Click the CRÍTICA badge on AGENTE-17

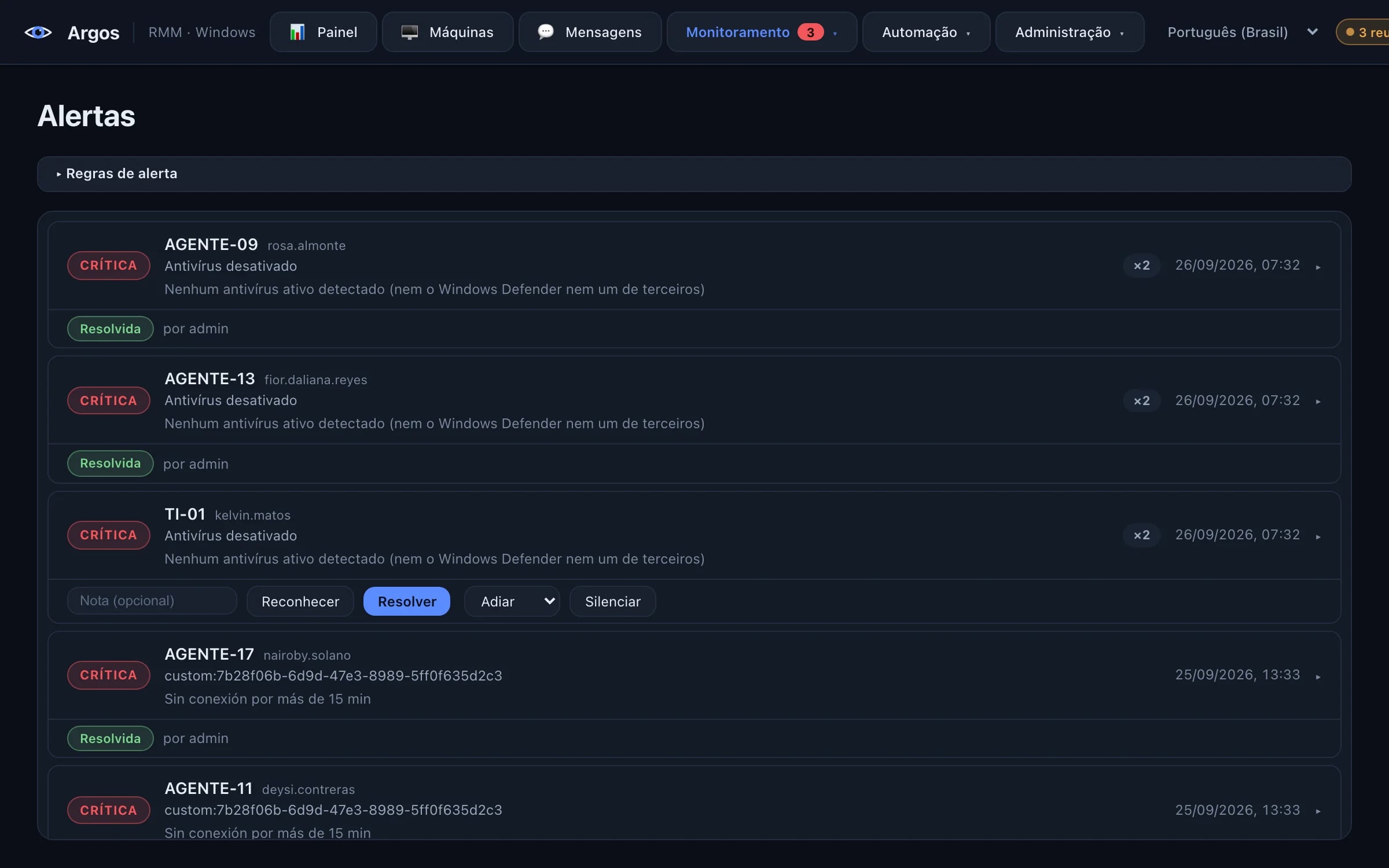(109, 675)
